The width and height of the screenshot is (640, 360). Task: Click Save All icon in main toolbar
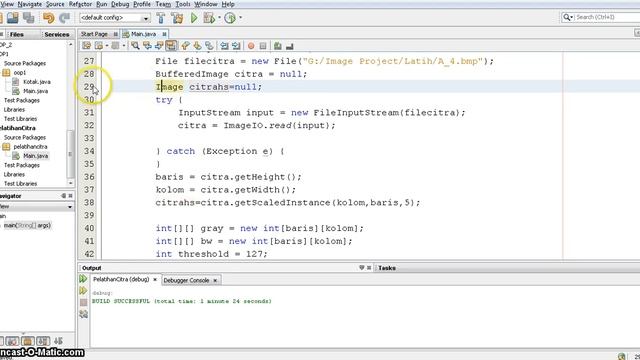click(29, 18)
